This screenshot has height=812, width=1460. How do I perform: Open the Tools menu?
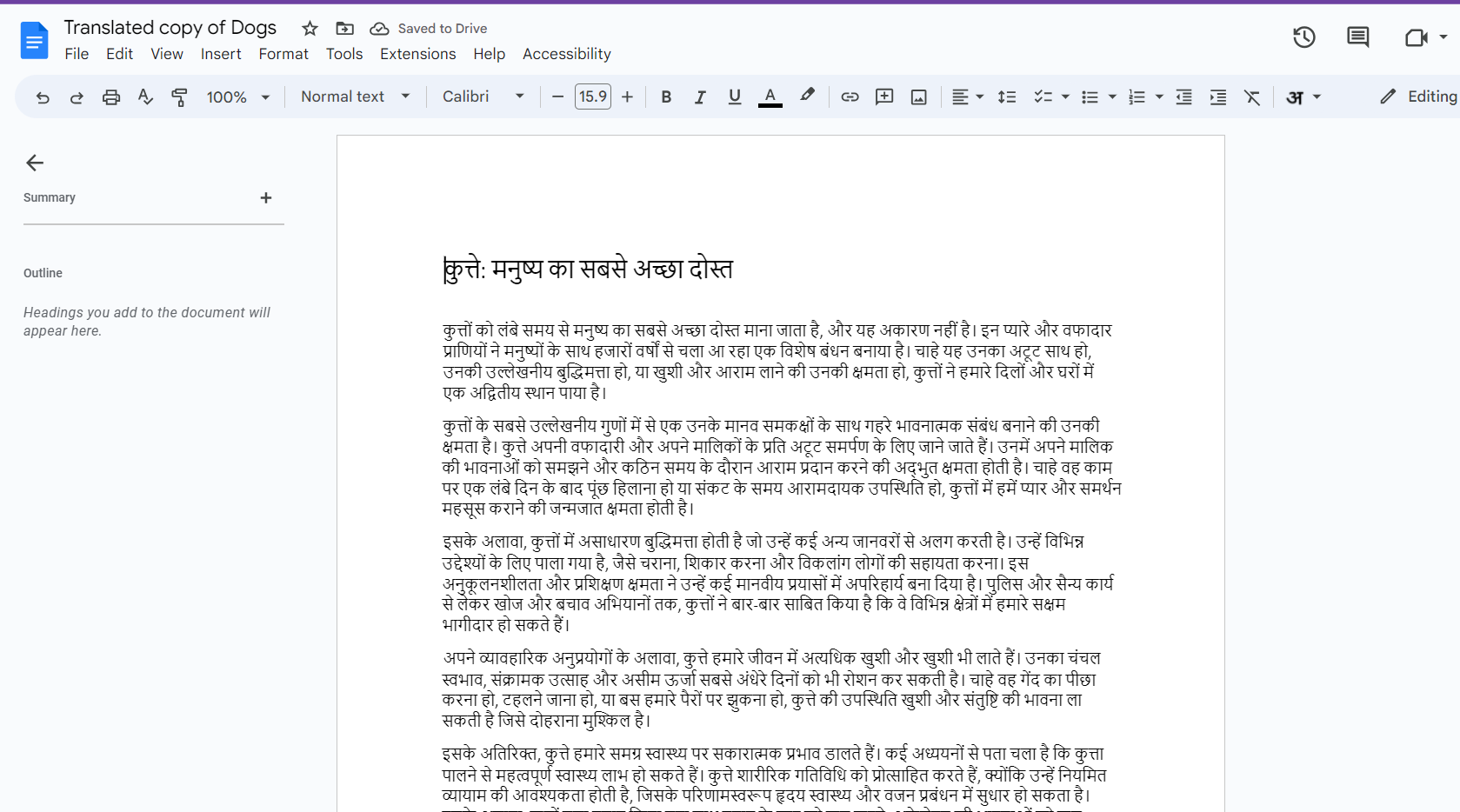(344, 54)
